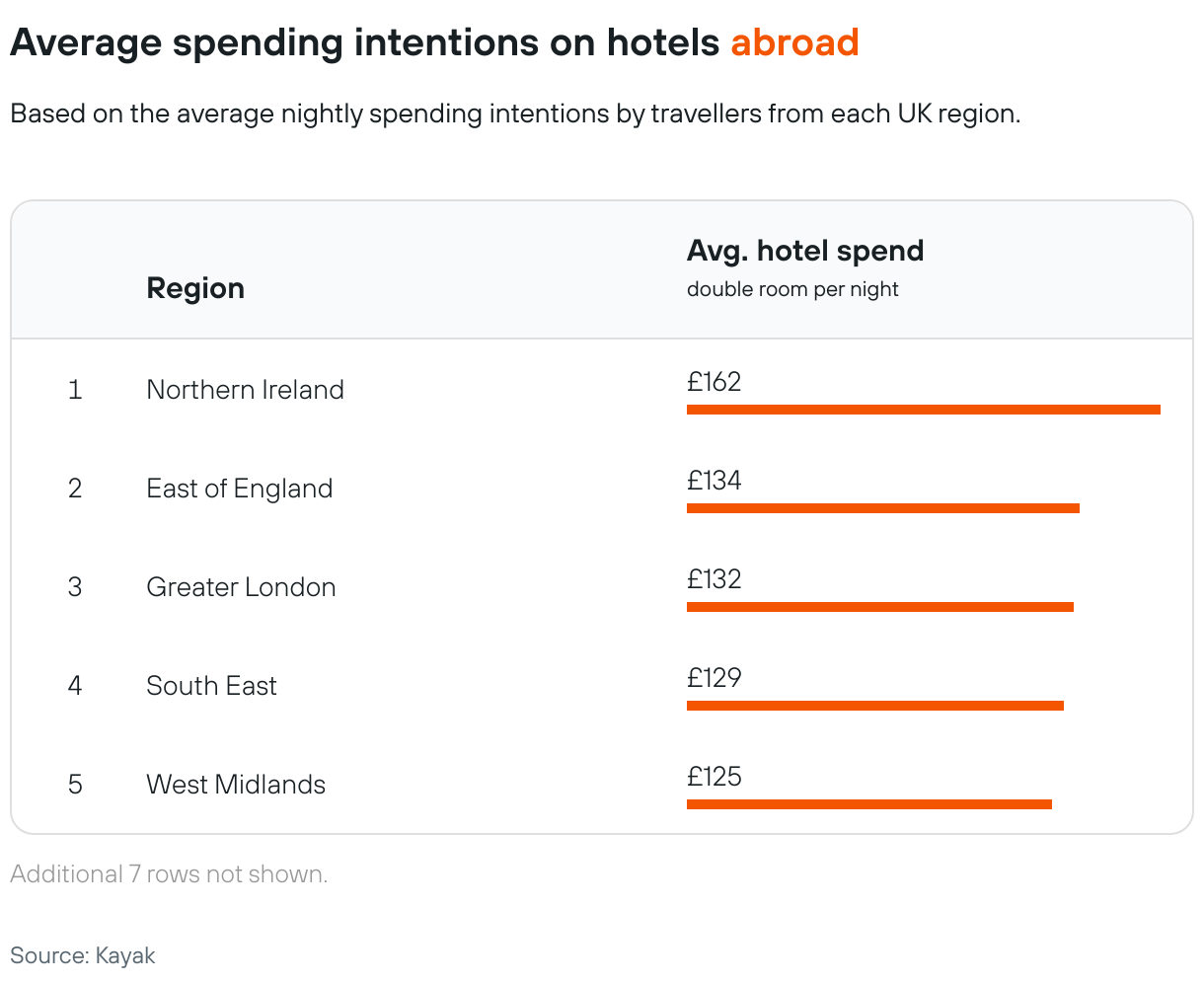Image resolution: width=1204 pixels, height=983 pixels.
Task: Click the £162 spend value
Action: [x=714, y=382]
